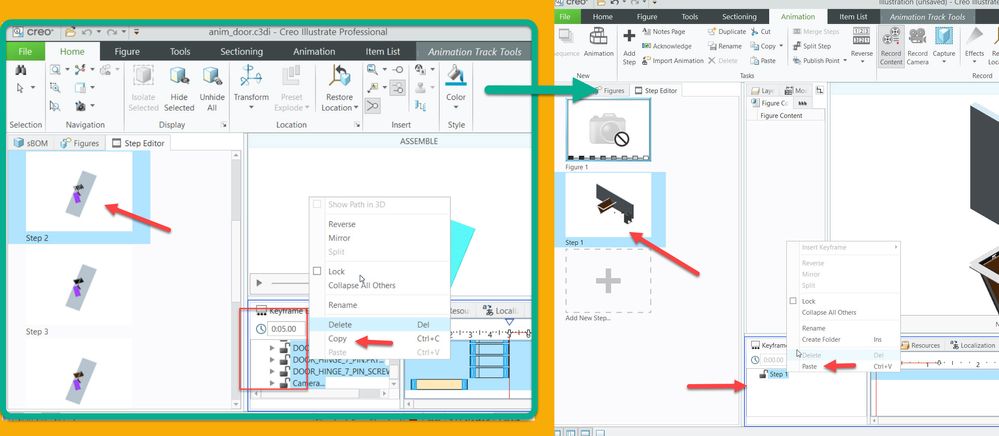The height and width of the screenshot is (436, 999).
Task: Click the green File button in left window
Action: (x=25, y=52)
